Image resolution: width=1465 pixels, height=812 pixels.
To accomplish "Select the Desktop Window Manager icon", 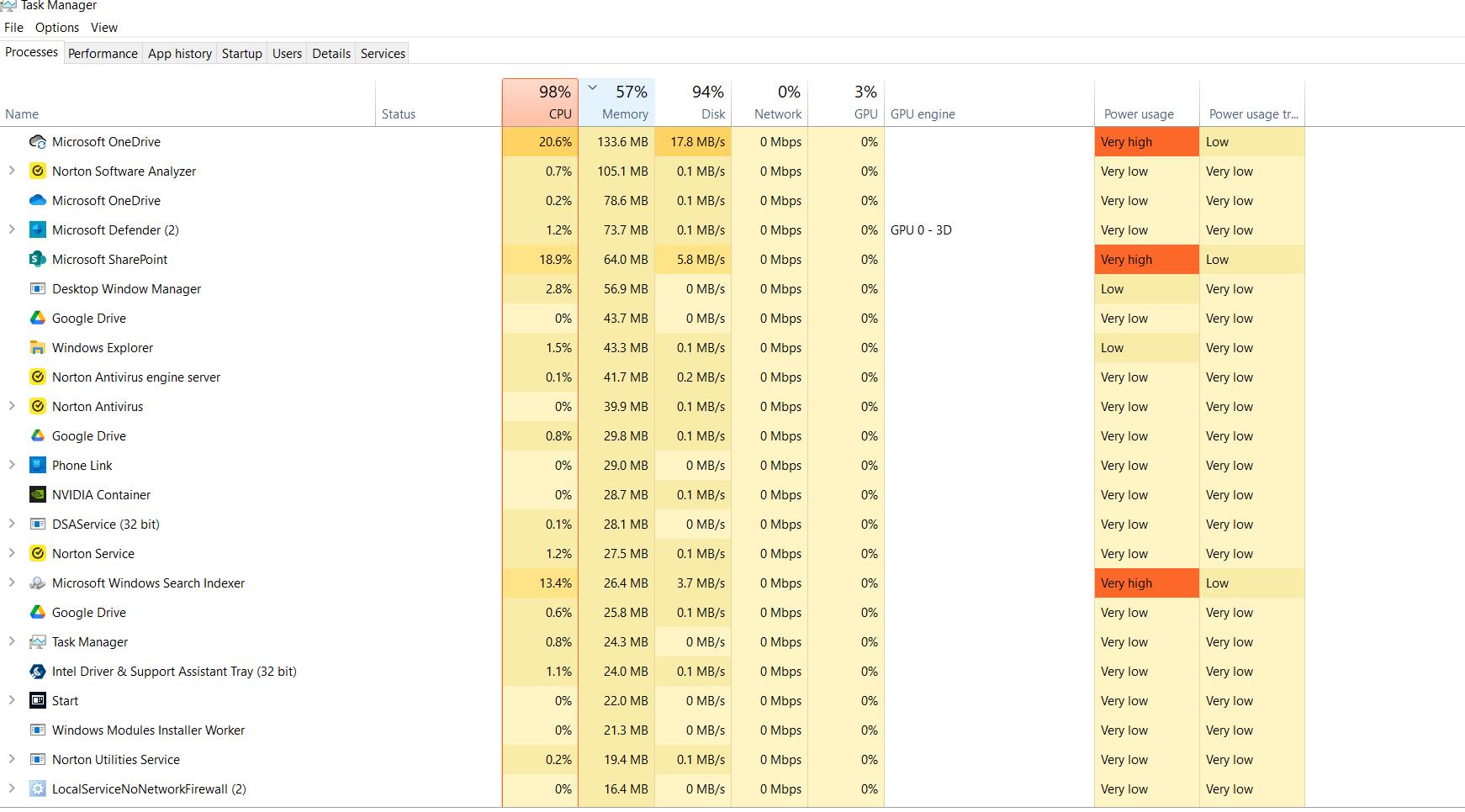I will click(38, 288).
